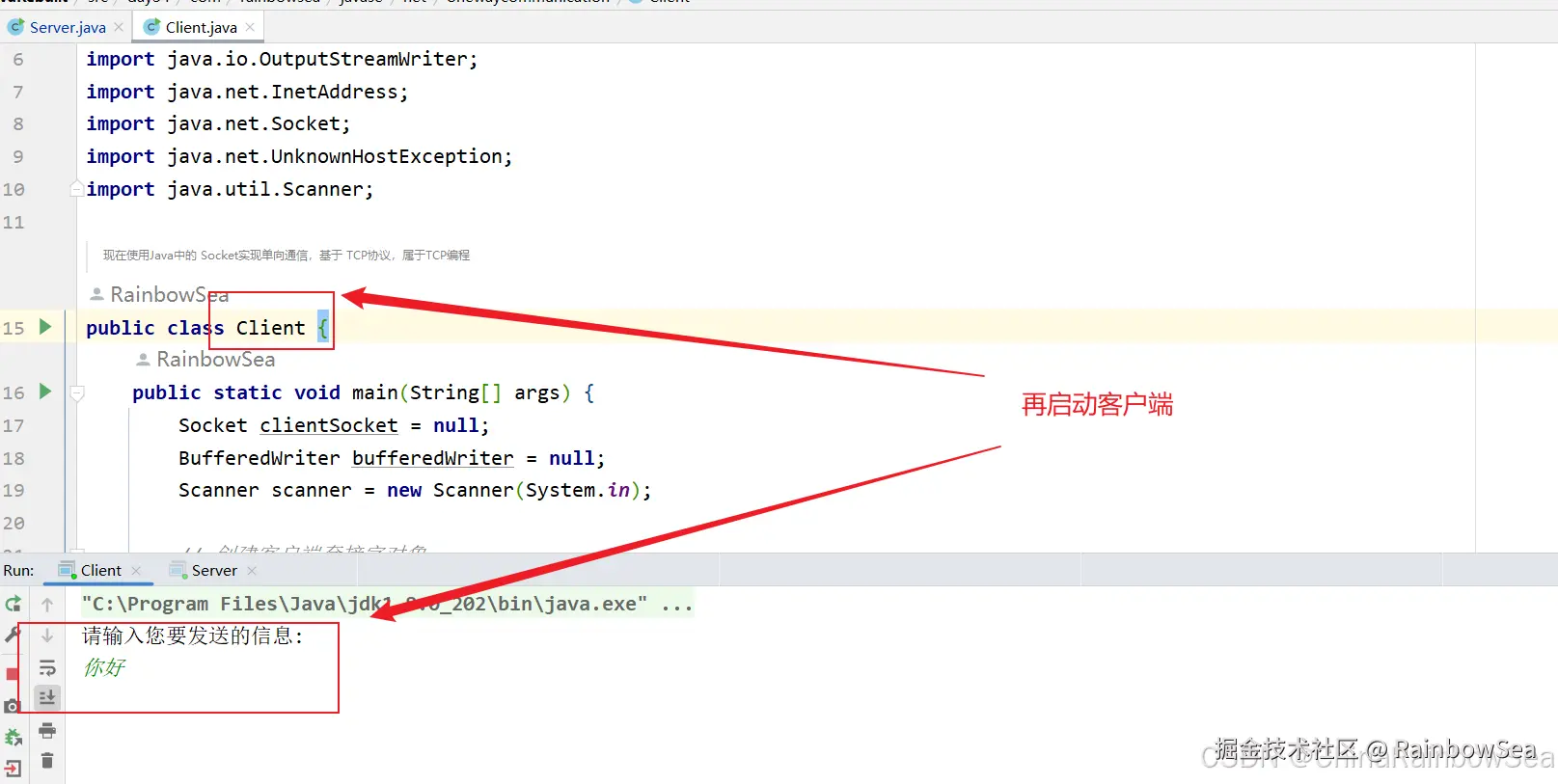This screenshot has height=784, width=1558.
Task: Click the java.exe command line in console
Action: (387, 604)
